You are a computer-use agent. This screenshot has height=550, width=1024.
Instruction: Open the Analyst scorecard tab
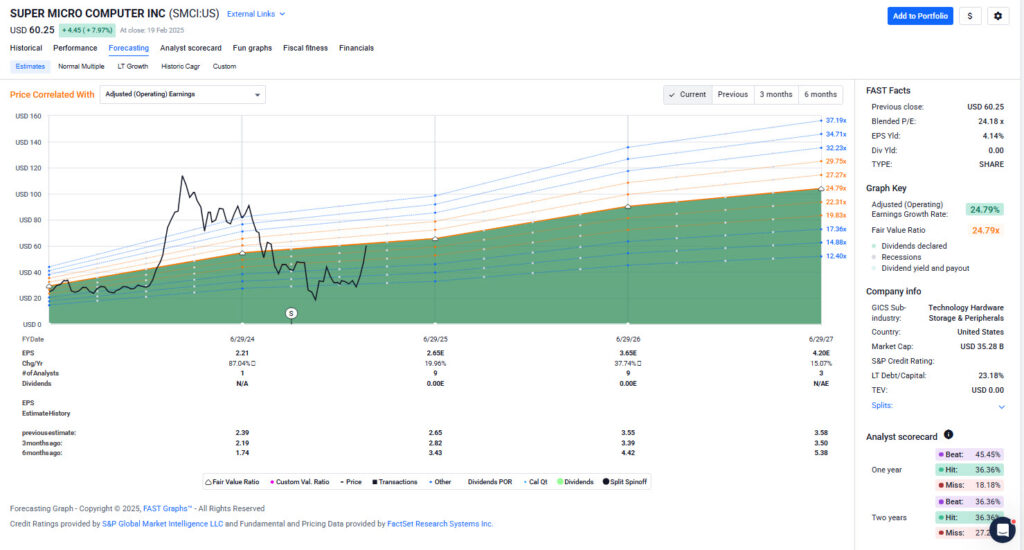coord(191,48)
